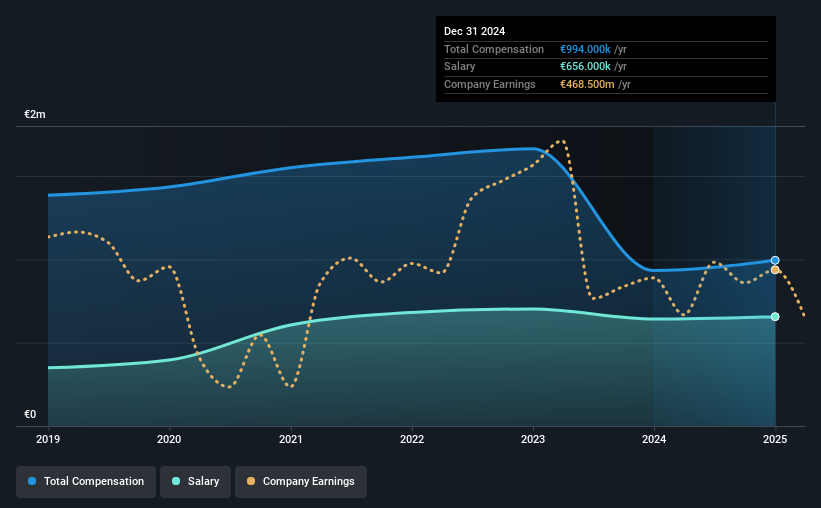This screenshot has height=508, width=821.
Task: Click the 2021 x-axis label
Action: pyautogui.click(x=291, y=439)
